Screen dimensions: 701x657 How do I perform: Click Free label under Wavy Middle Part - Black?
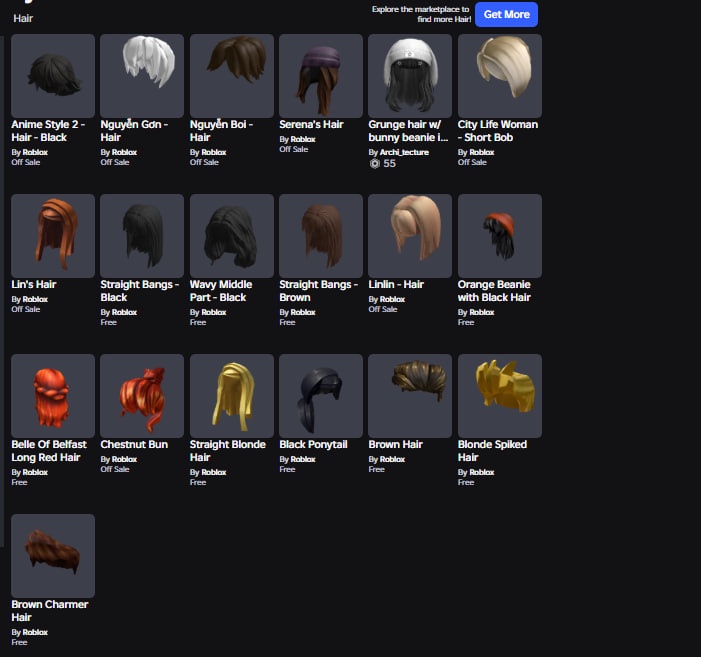tap(198, 322)
